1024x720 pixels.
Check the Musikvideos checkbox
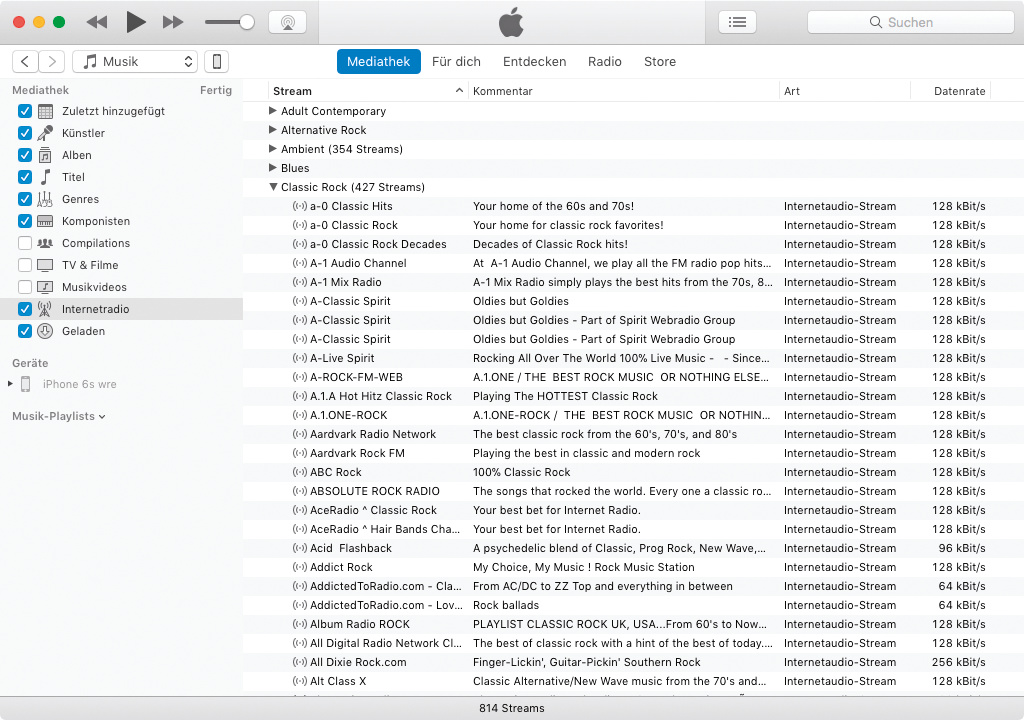click(25, 287)
